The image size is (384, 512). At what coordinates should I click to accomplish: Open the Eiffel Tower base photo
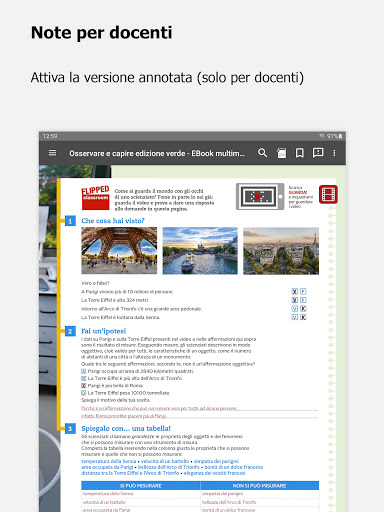(119, 251)
